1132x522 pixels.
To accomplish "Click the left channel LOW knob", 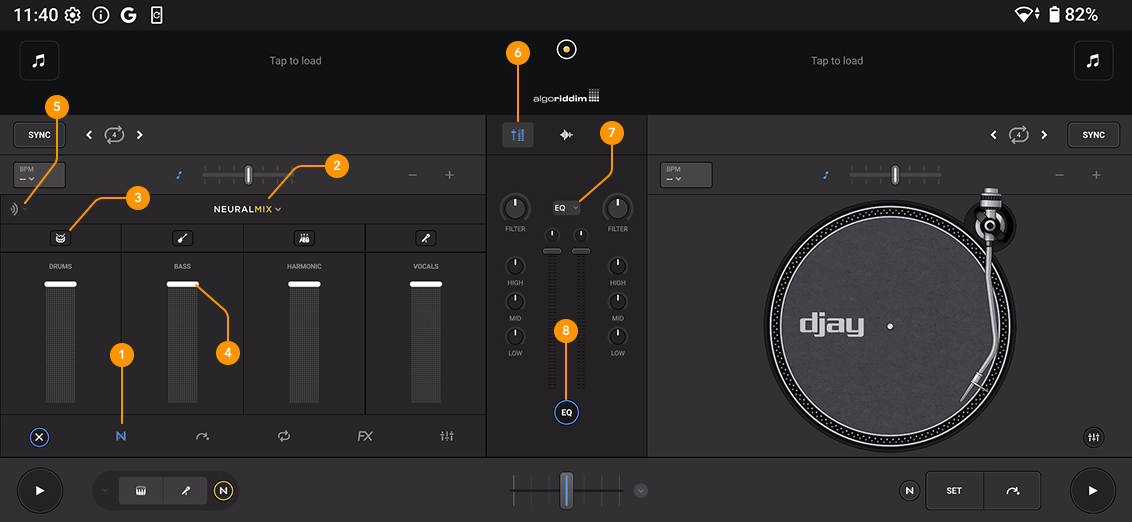I will coord(515,336).
